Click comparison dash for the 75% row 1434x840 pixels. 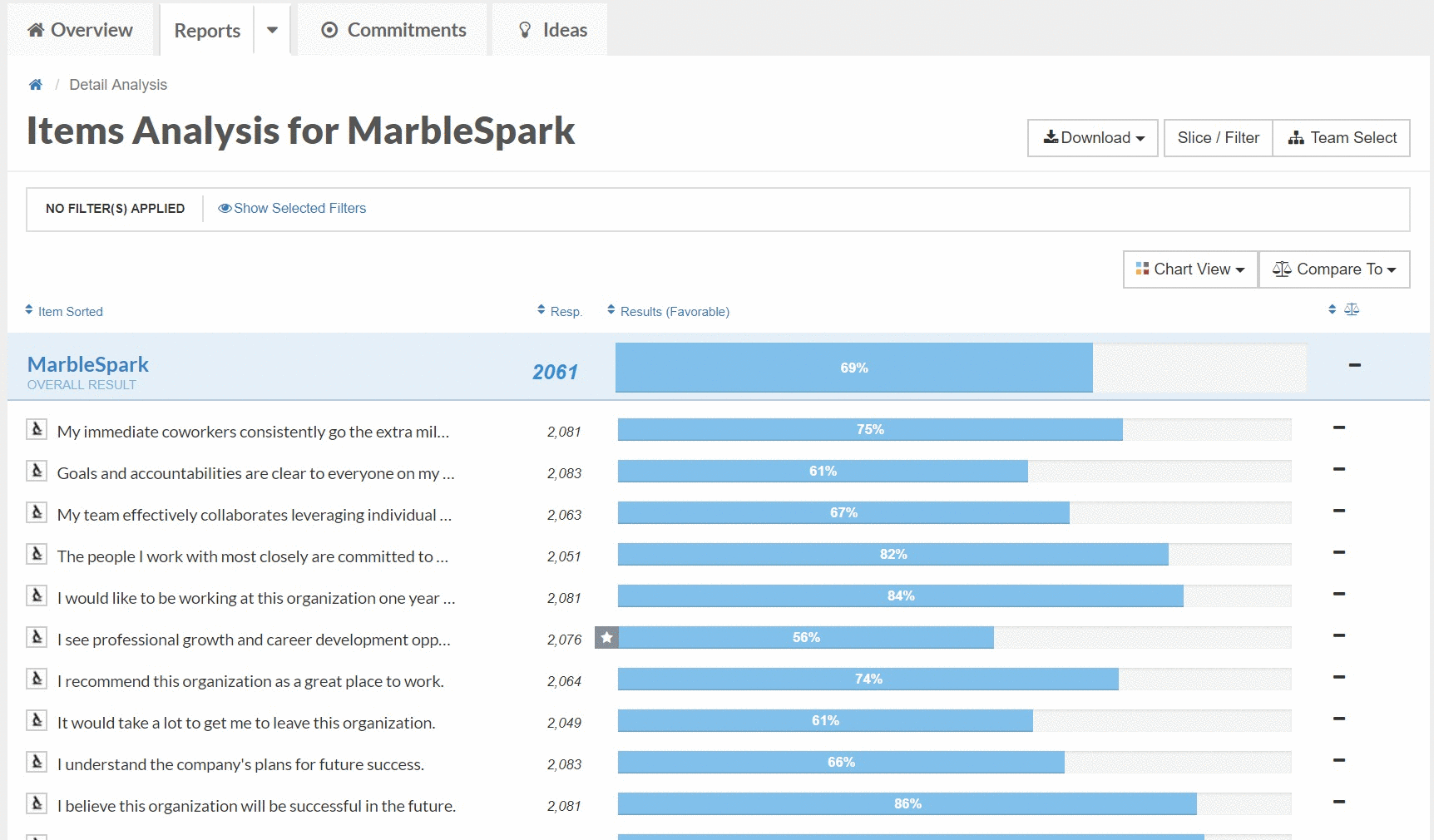coord(1339,427)
